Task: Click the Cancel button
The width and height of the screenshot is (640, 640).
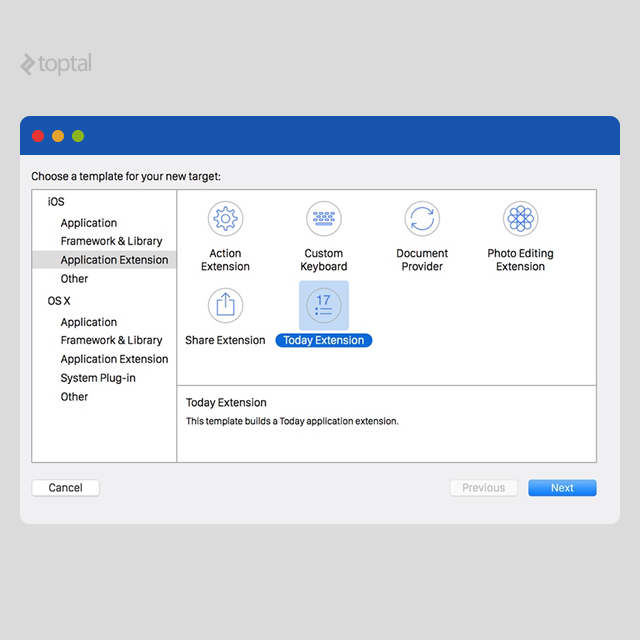Action: 65,488
